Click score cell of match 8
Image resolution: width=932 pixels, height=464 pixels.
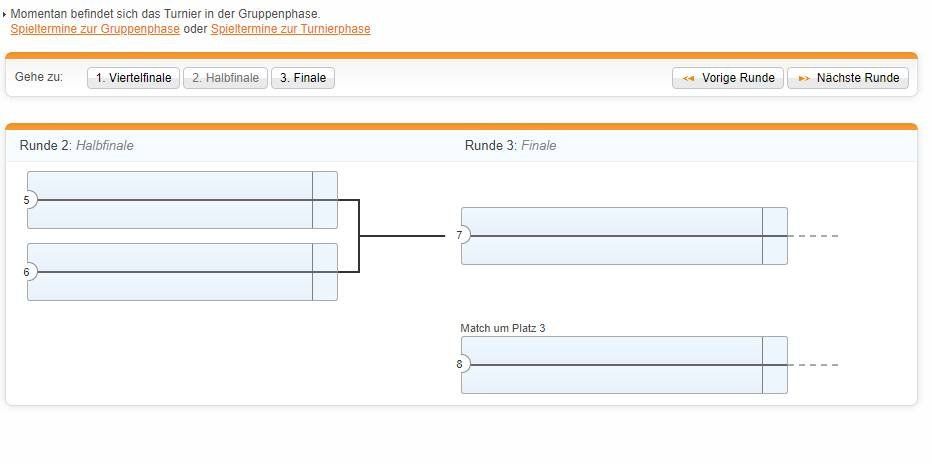tap(775, 365)
